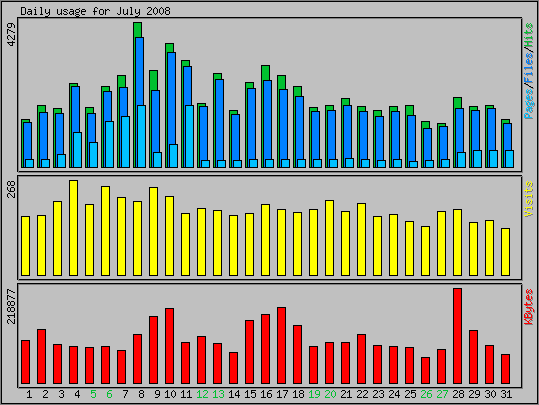This screenshot has height=405, width=539.
Task: Click the green weekend day label 19
Action: pyautogui.click(x=314, y=394)
